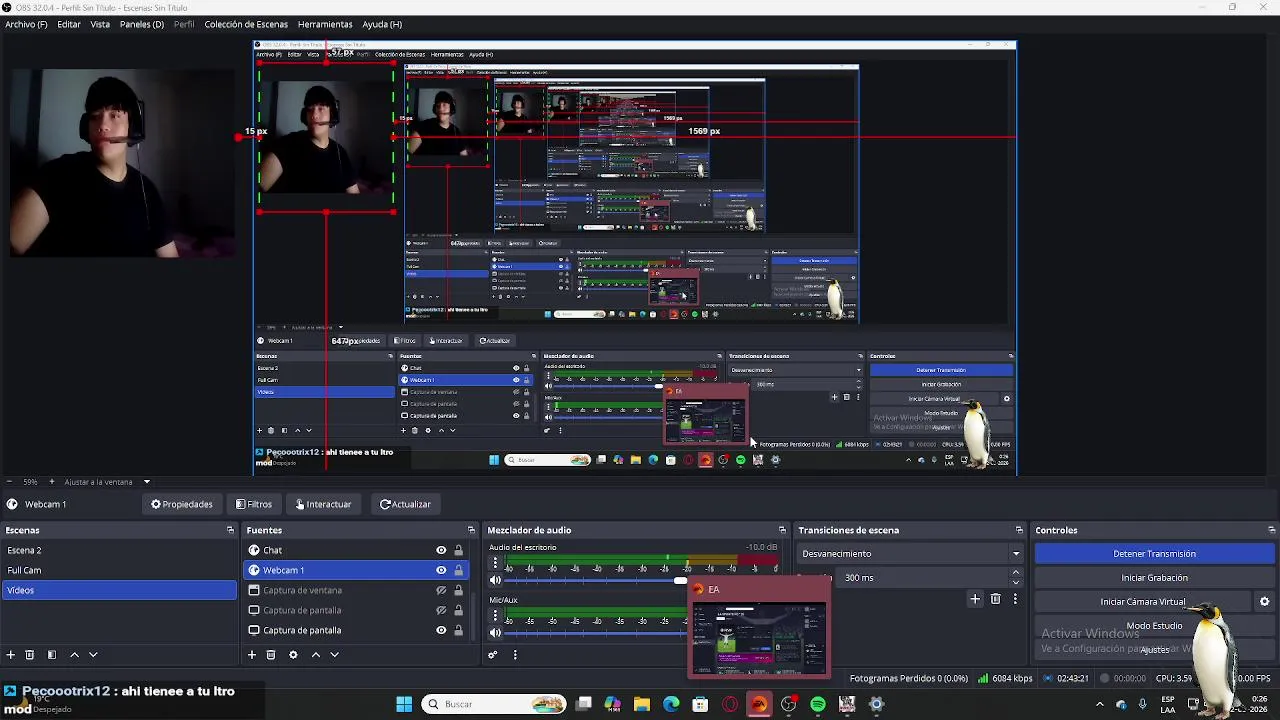This screenshot has width=1280, height=720.
Task: Open audio mixer menu dots beside gears
Action: pos(515,655)
